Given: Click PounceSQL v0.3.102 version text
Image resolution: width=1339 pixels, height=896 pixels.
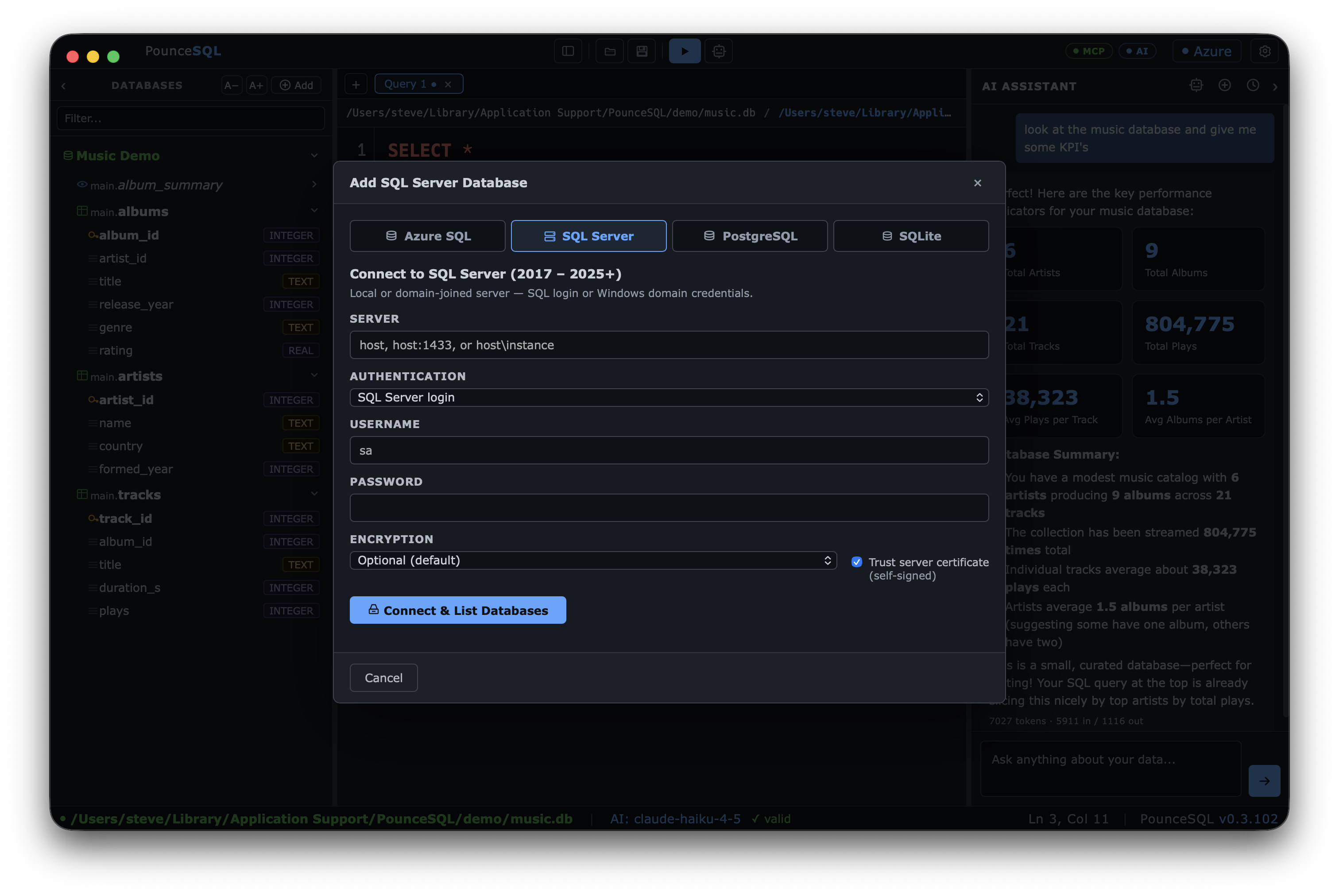Looking at the screenshot, I should coord(1209,819).
